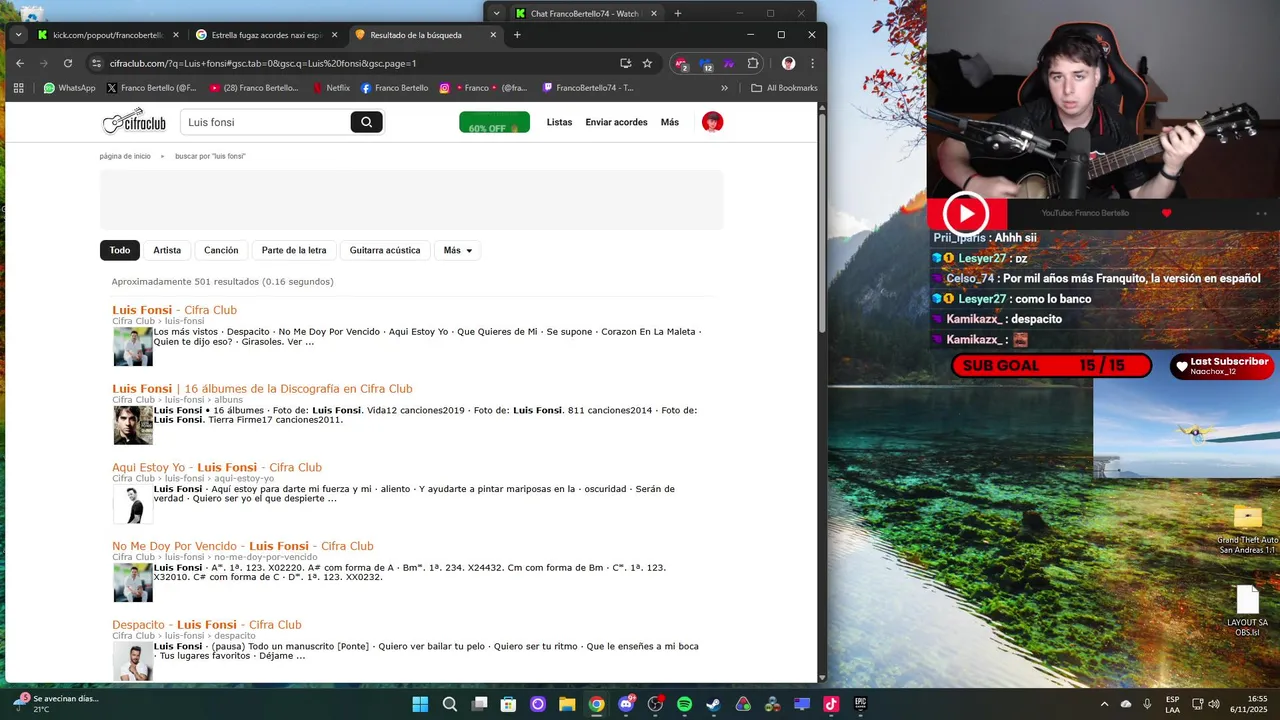The image size is (1280, 720).
Task: Open OBS Studio from the taskbar
Action: (x=655, y=704)
